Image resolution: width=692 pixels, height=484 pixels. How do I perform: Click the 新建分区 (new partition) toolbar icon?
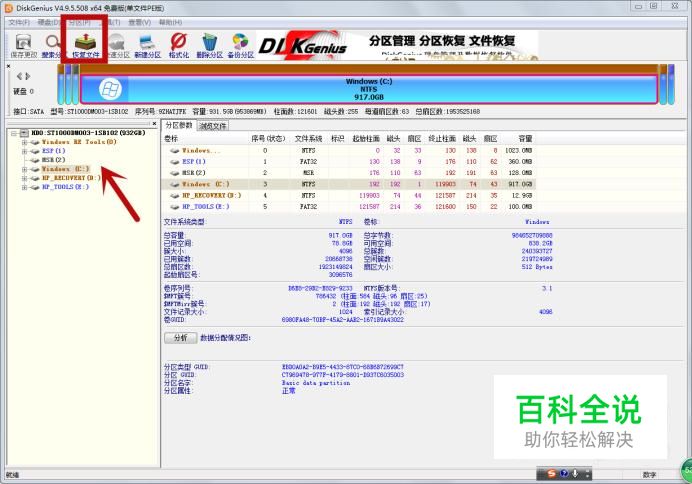pos(147,42)
